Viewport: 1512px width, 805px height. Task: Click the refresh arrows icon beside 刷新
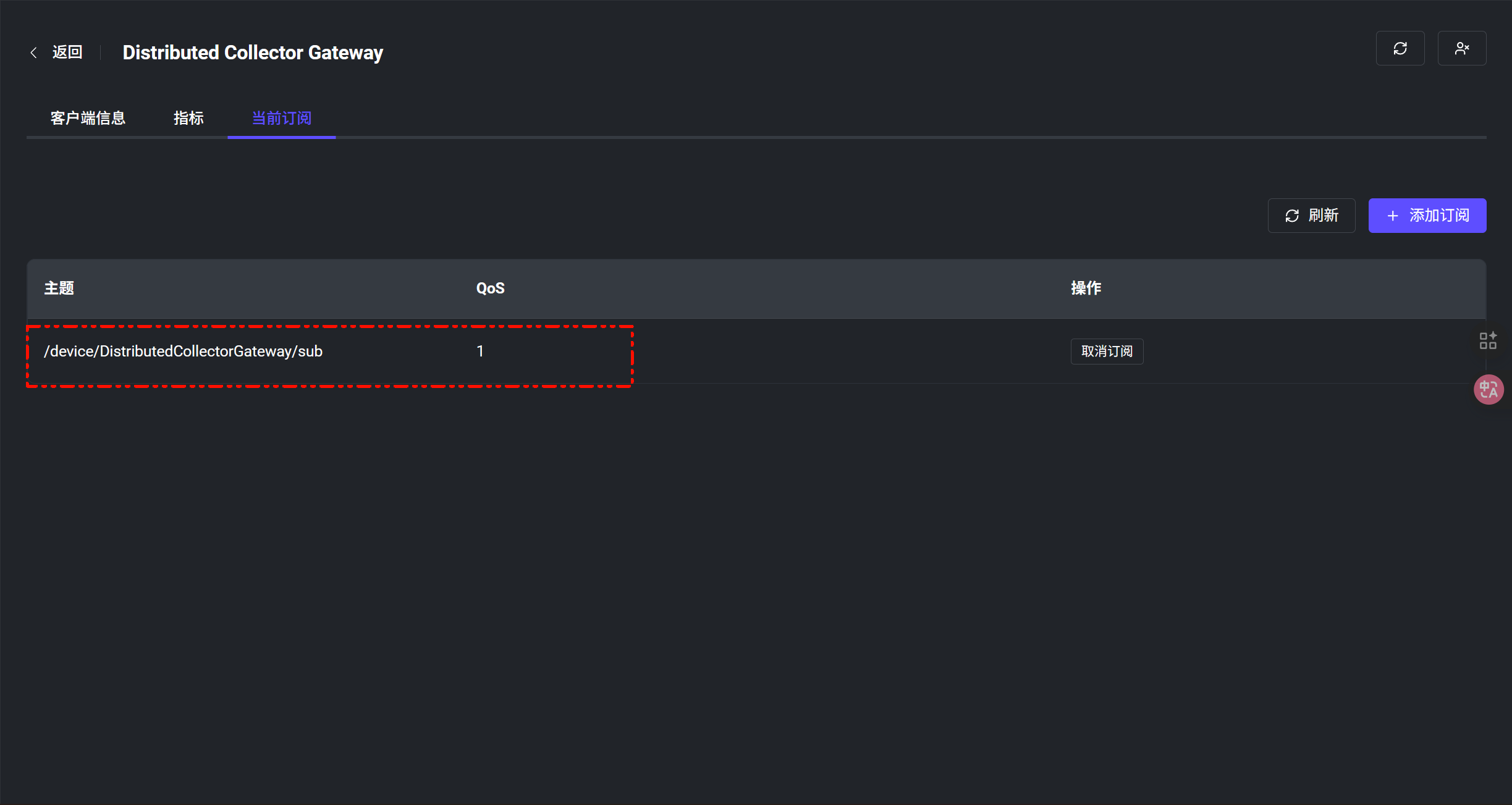pyautogui.click(x=1292, y=216)
